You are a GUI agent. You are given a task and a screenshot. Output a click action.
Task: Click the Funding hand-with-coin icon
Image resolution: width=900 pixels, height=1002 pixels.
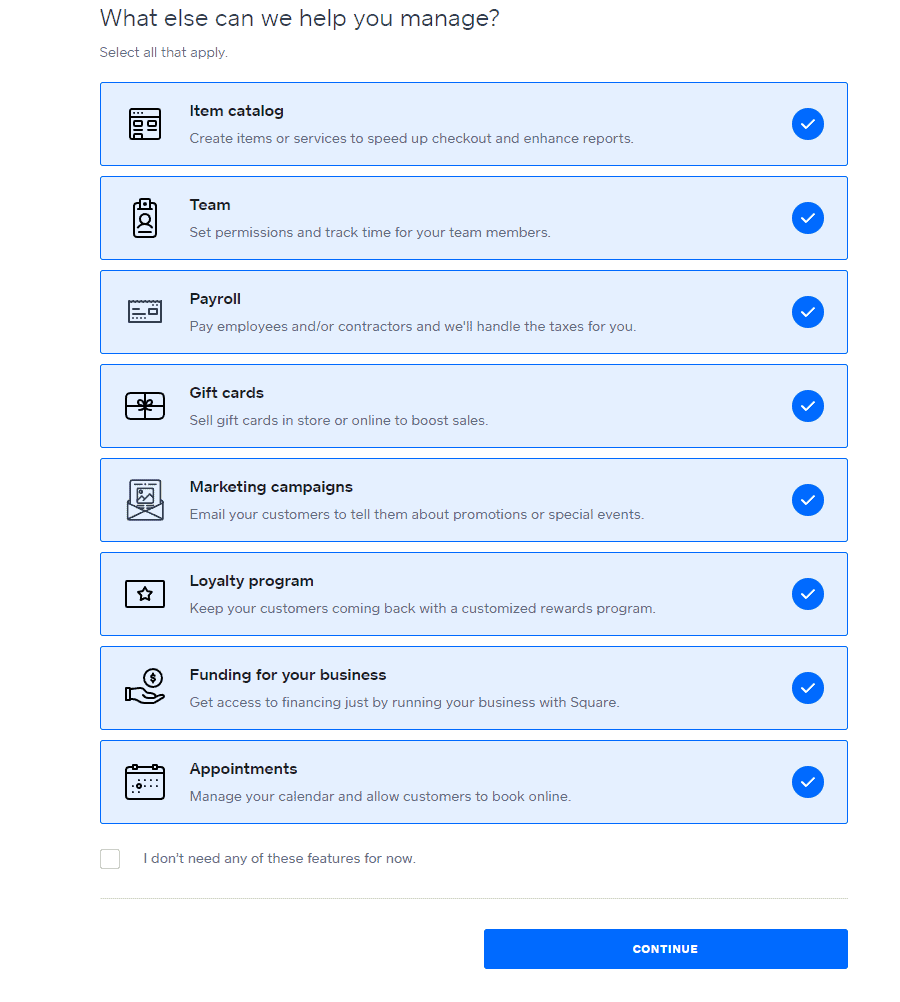[144, 688]
